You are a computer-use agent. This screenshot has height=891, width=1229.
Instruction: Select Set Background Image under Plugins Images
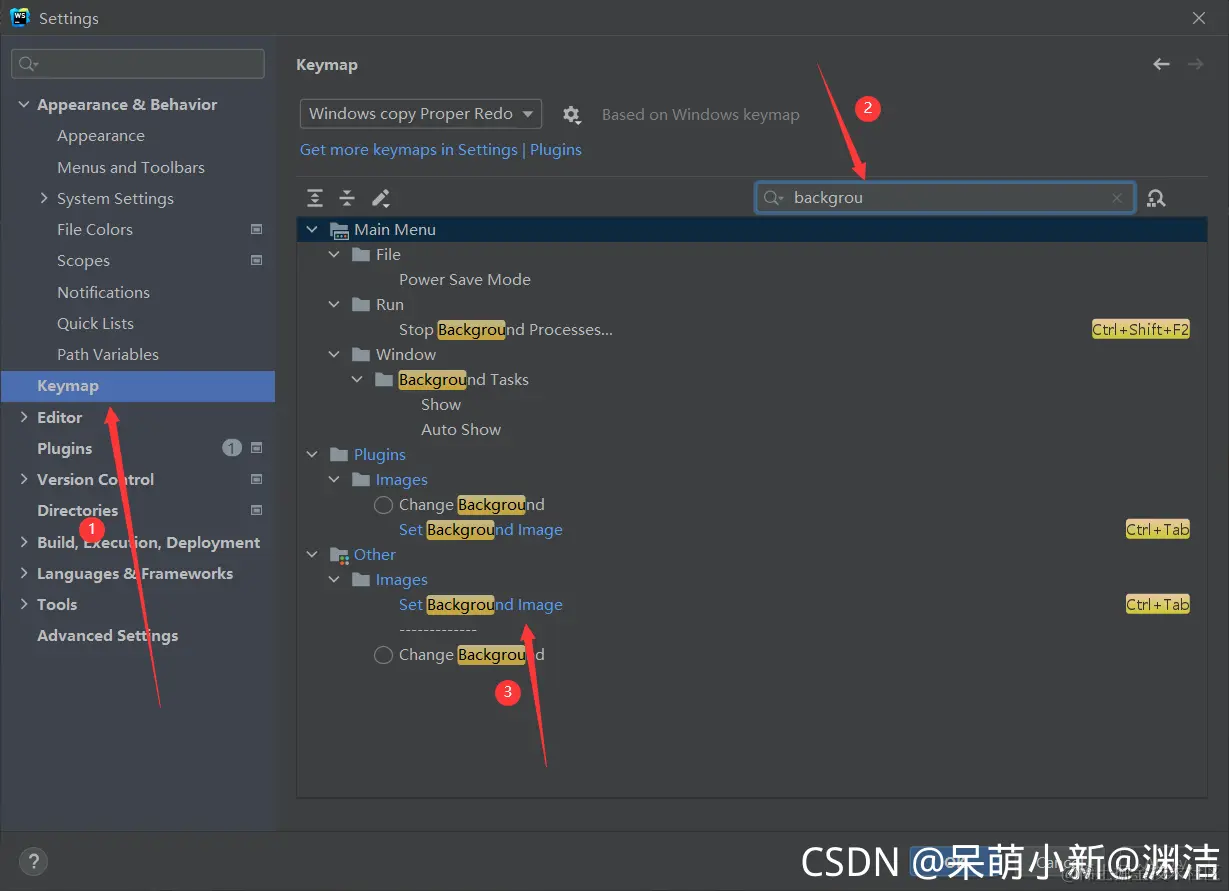[481, 530]
